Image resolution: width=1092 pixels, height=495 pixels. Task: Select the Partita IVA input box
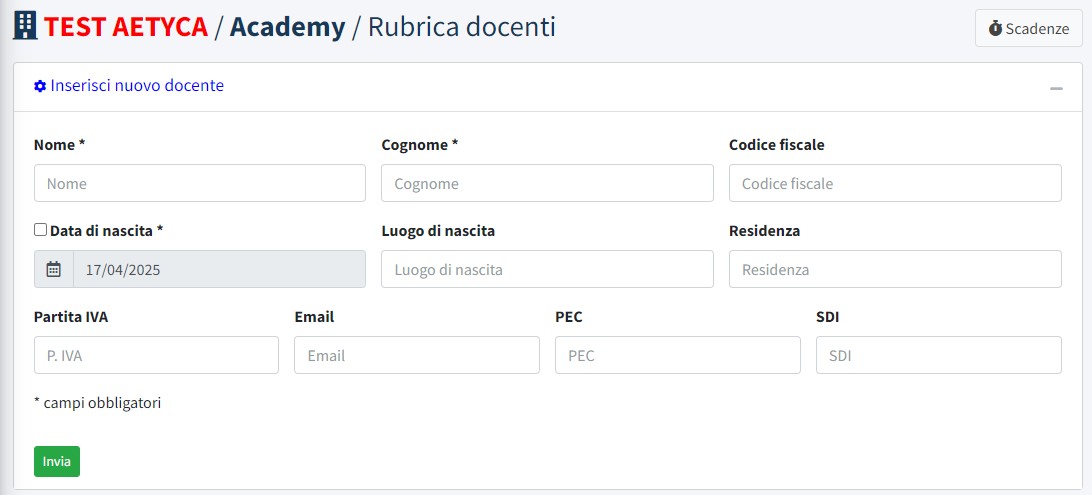[x=156, y=355]
